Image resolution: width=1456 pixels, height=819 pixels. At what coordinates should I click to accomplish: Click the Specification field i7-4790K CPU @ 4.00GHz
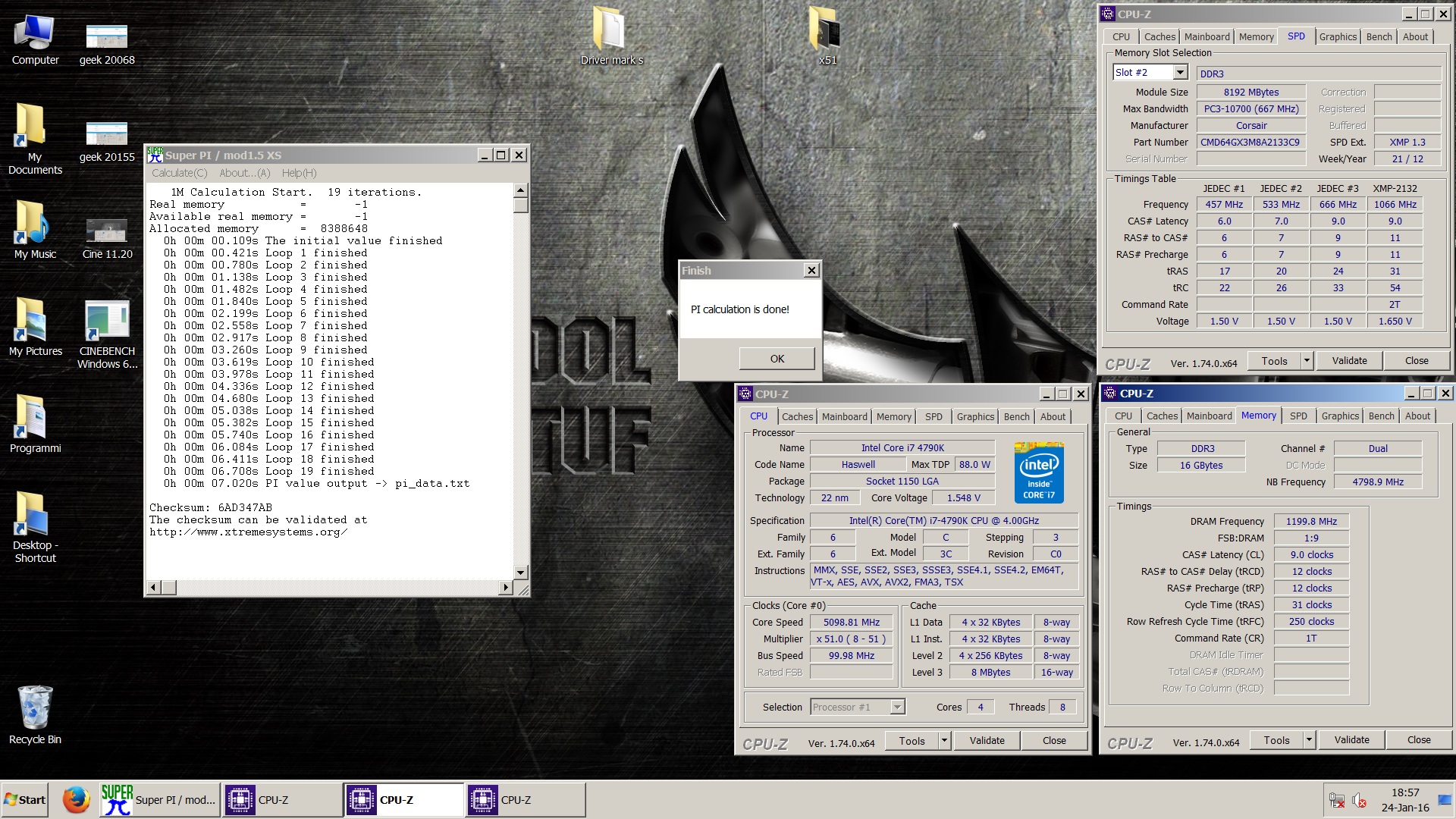pos(943,521)
